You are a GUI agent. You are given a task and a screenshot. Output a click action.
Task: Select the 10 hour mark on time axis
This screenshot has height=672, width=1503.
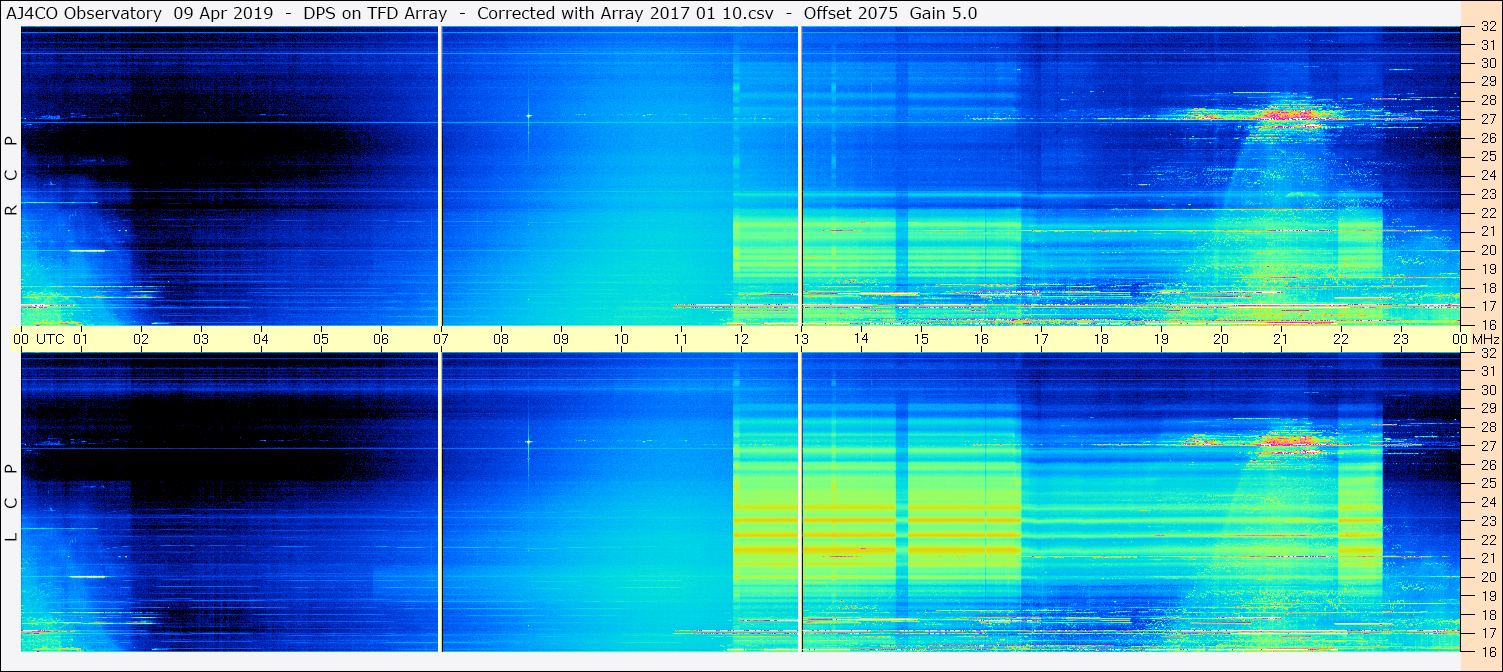pyautogui.click(x=621, y=339)
